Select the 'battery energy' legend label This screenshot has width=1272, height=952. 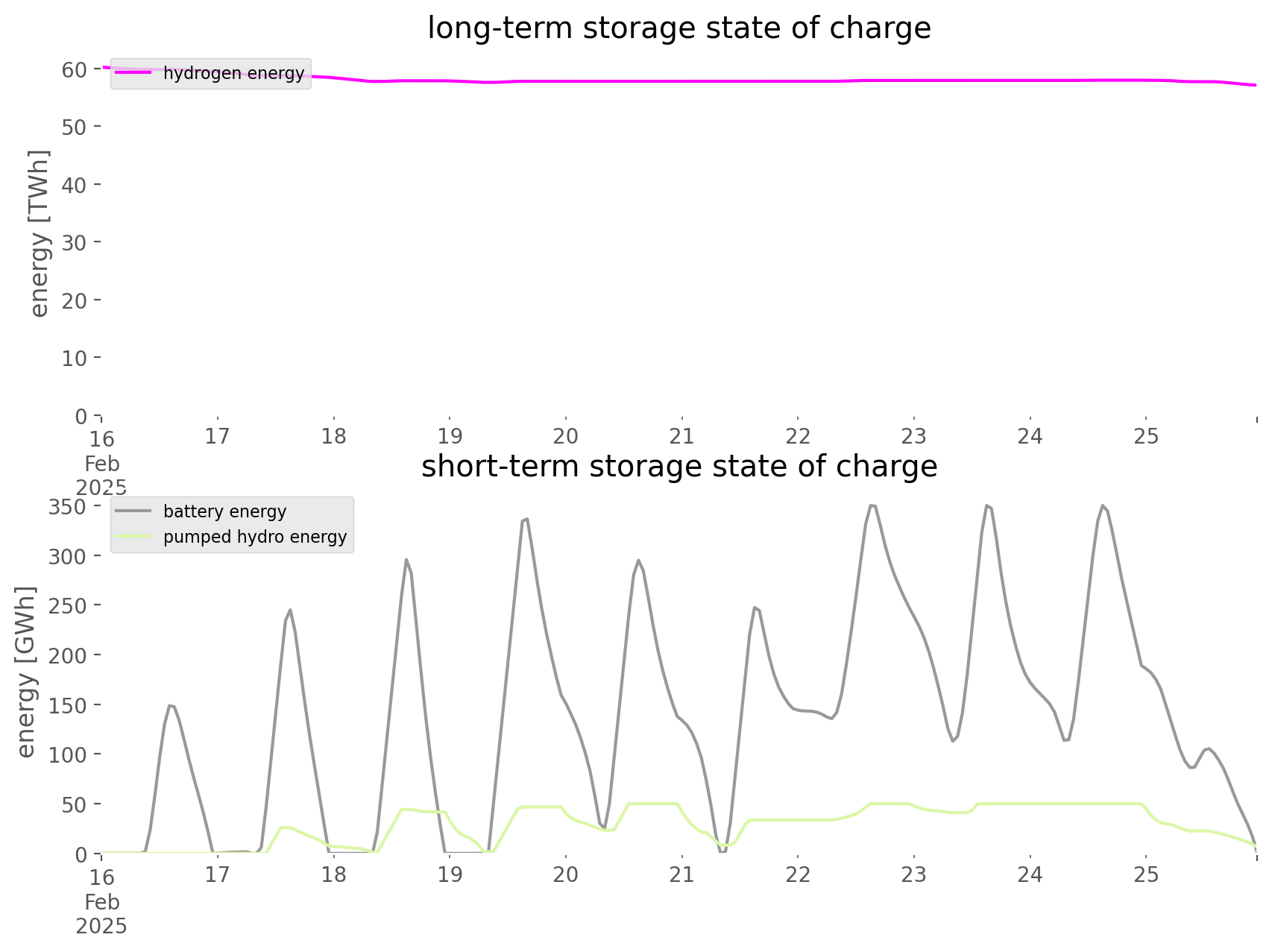coord(225,511)
